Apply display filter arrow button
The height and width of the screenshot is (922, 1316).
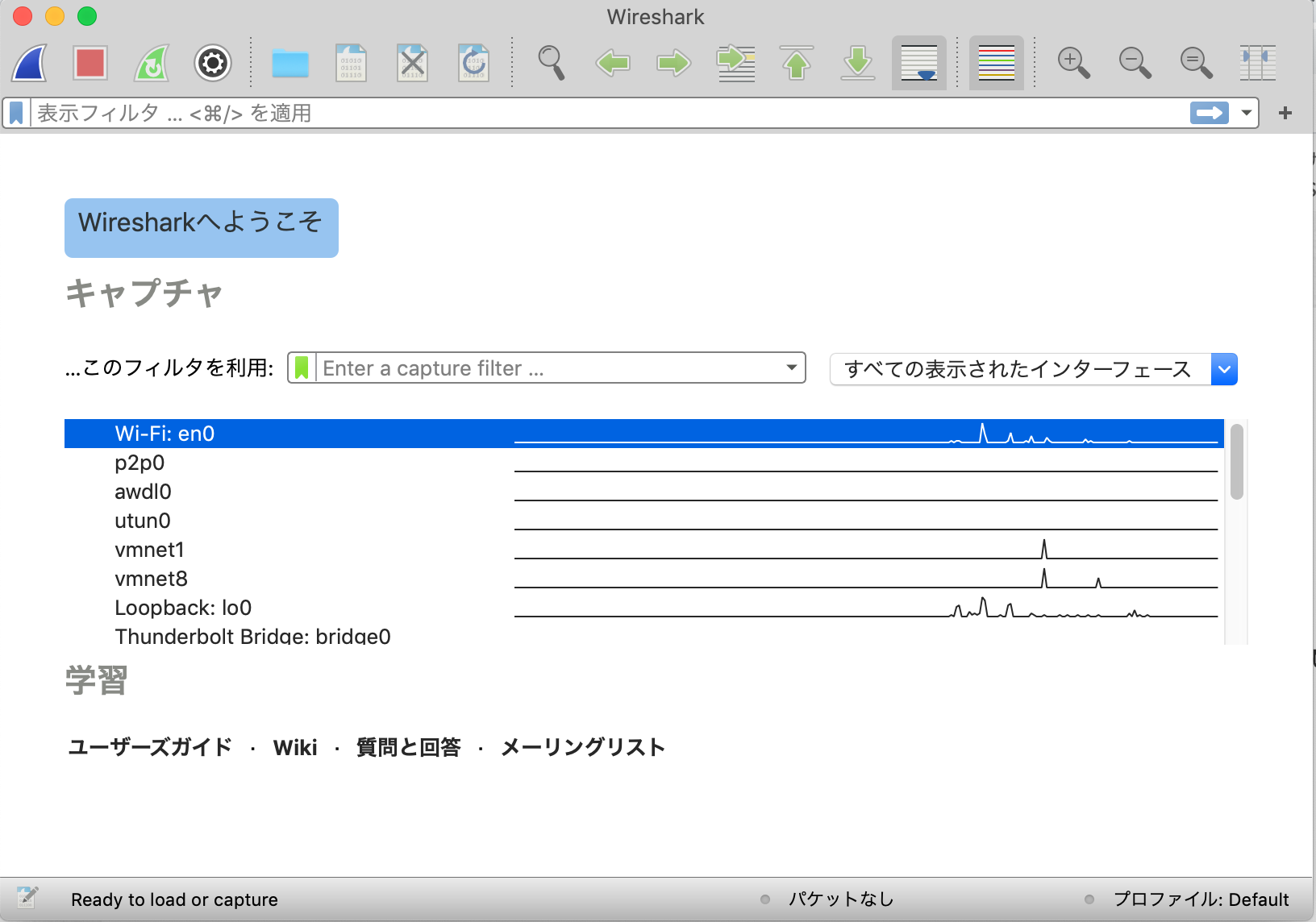click(1210, 113)
